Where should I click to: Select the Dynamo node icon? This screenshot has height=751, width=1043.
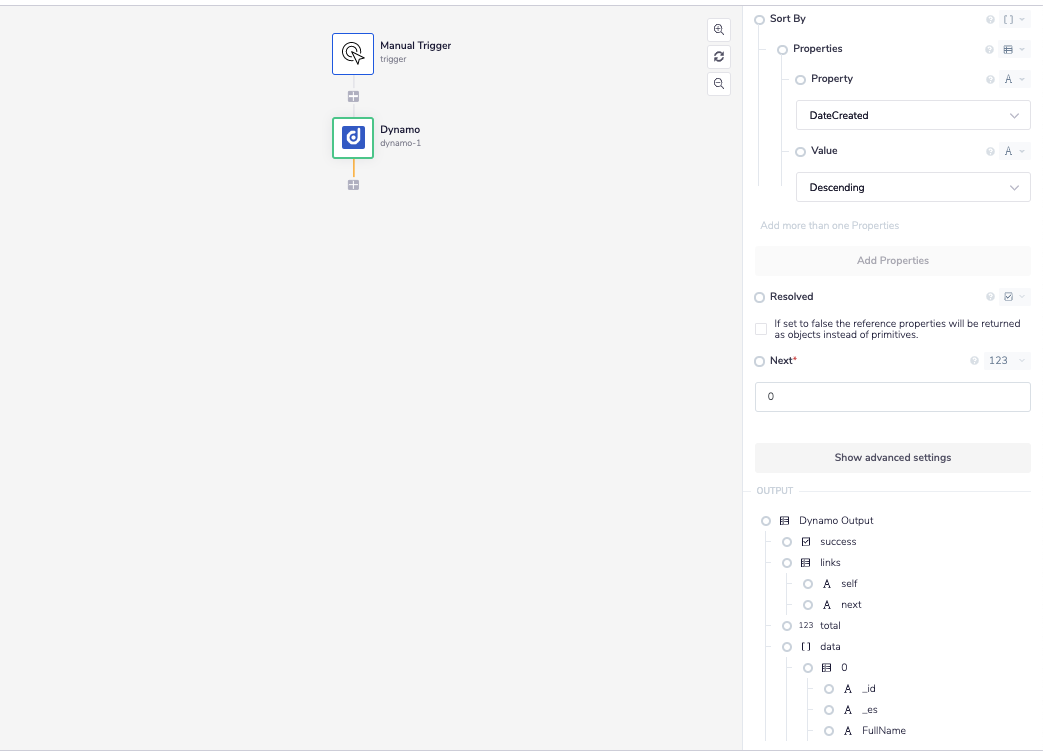click(x=353, y=138)
